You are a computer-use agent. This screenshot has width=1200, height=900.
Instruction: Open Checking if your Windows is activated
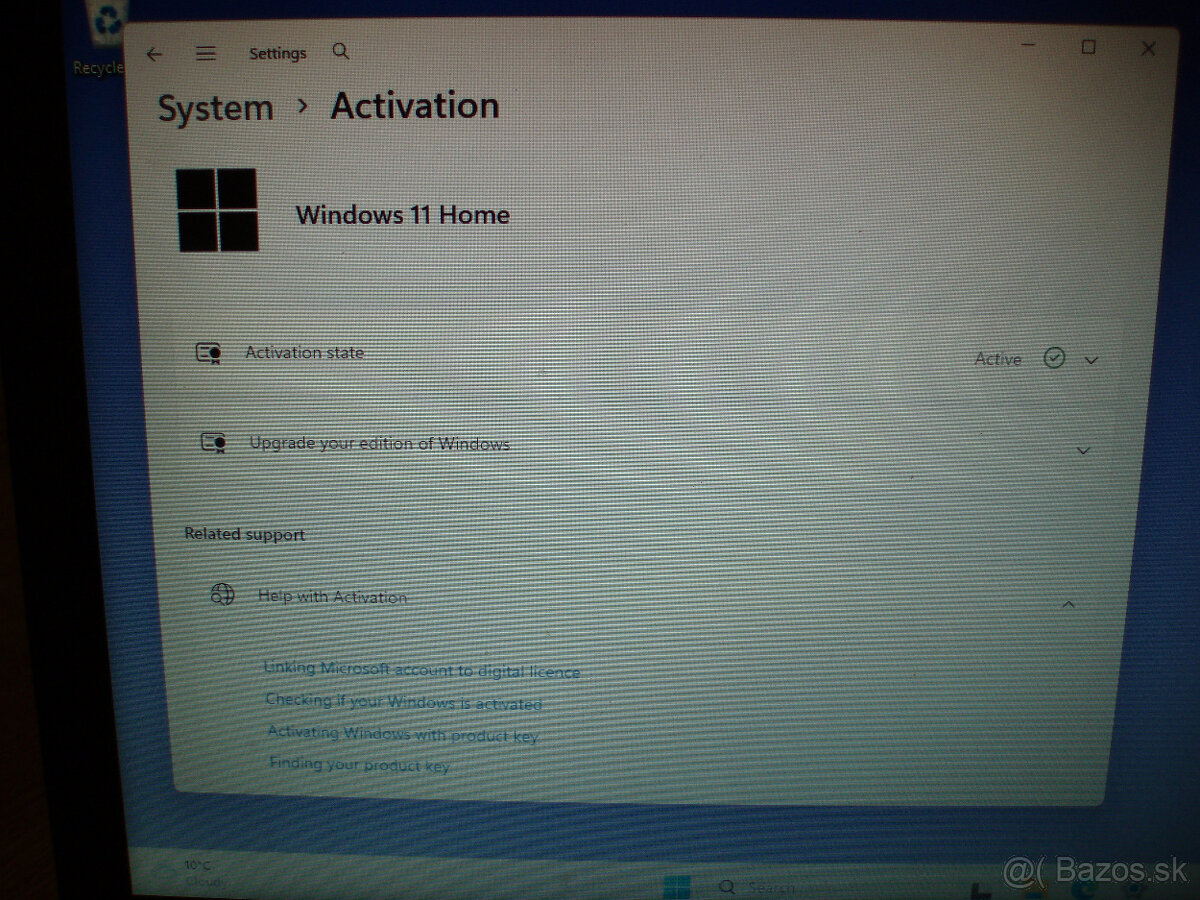(x=404, y=702)
